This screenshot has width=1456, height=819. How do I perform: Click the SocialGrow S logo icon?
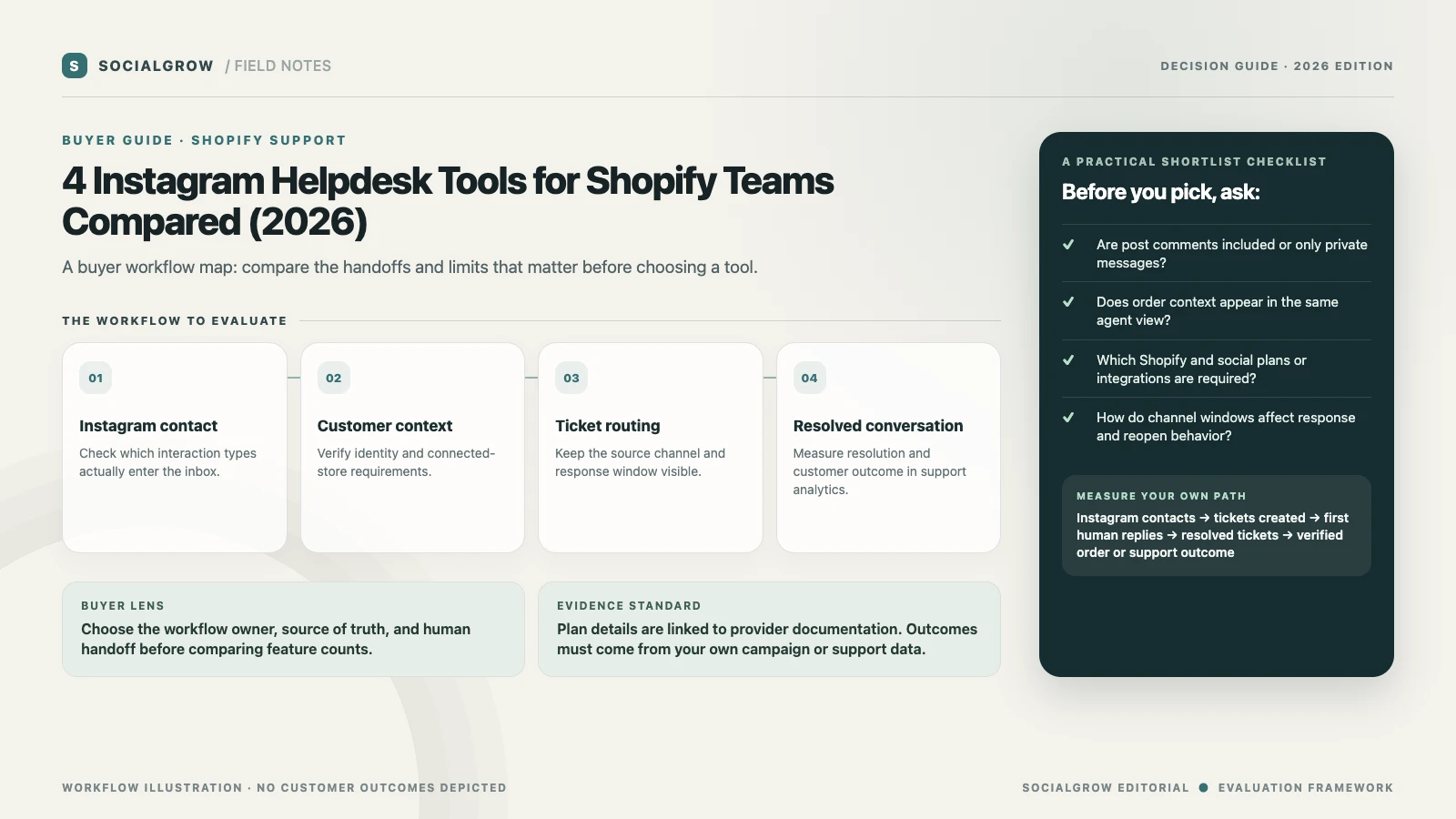[75, 66]
